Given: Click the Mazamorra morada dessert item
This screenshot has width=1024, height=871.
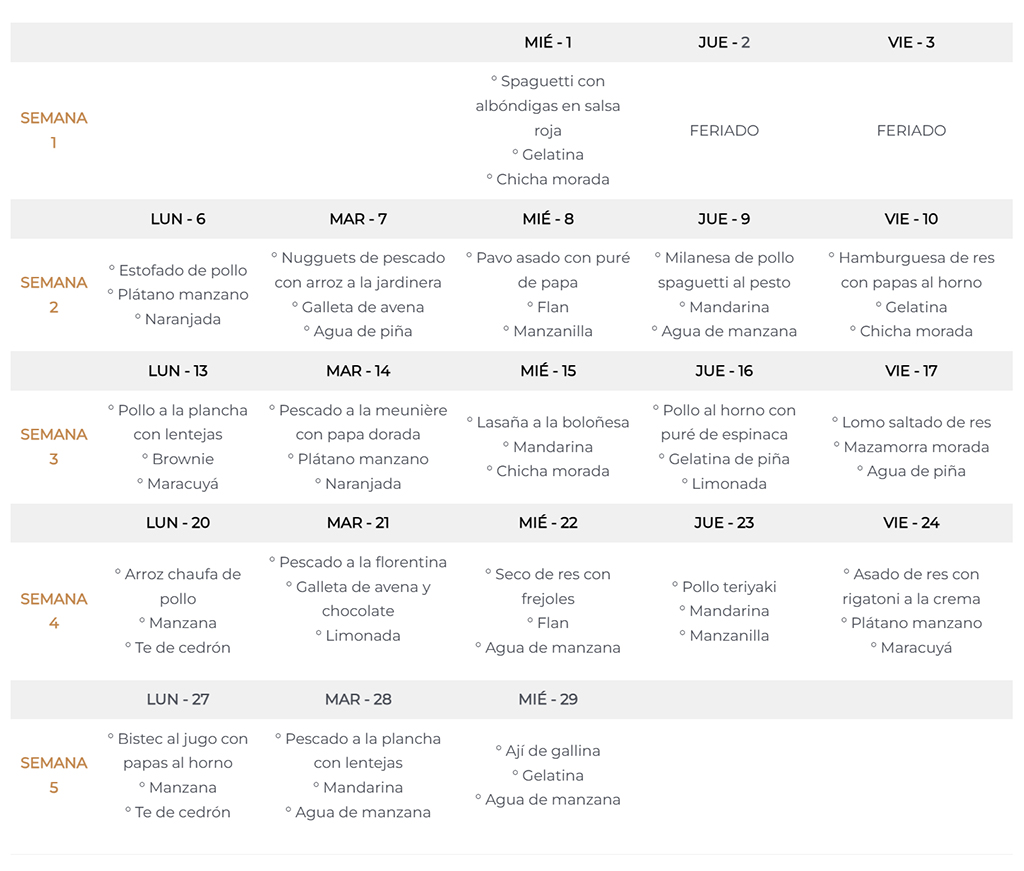Looking at the screenshot, I should point(916,447).
